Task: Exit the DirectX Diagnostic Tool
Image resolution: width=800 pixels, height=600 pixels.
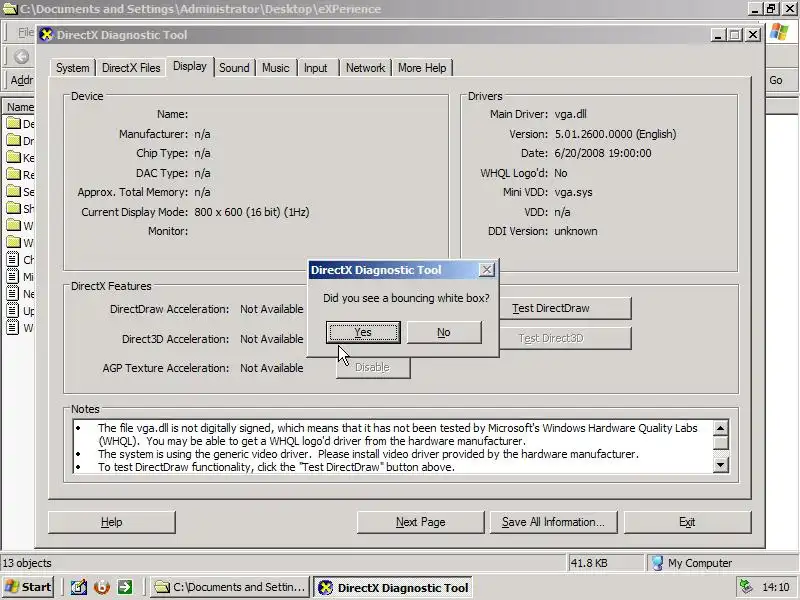Action: coord(687,522)
